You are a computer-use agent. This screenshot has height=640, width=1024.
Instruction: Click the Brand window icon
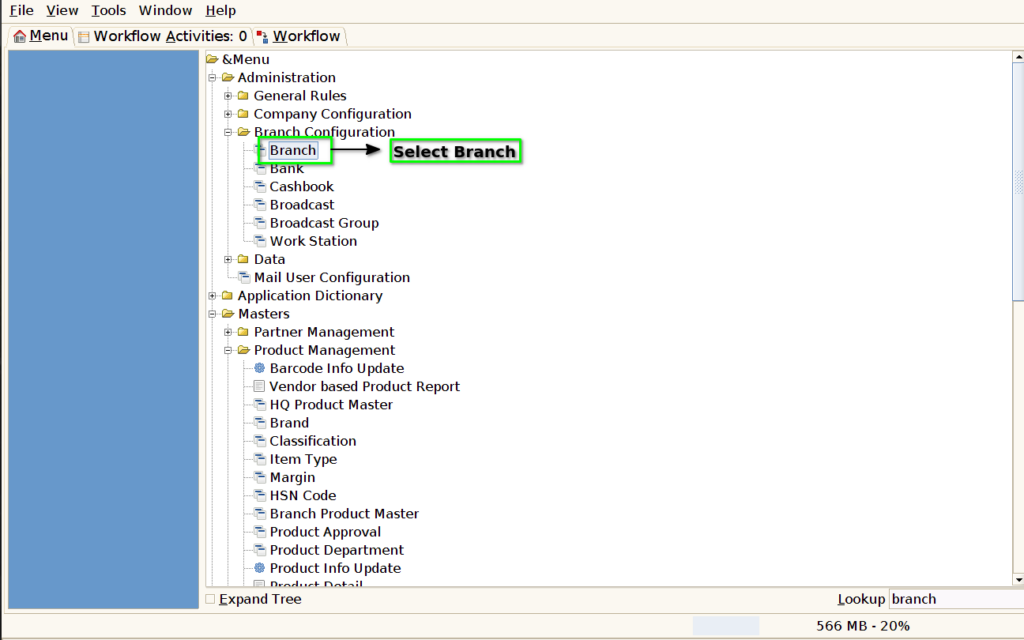point(259,423)
